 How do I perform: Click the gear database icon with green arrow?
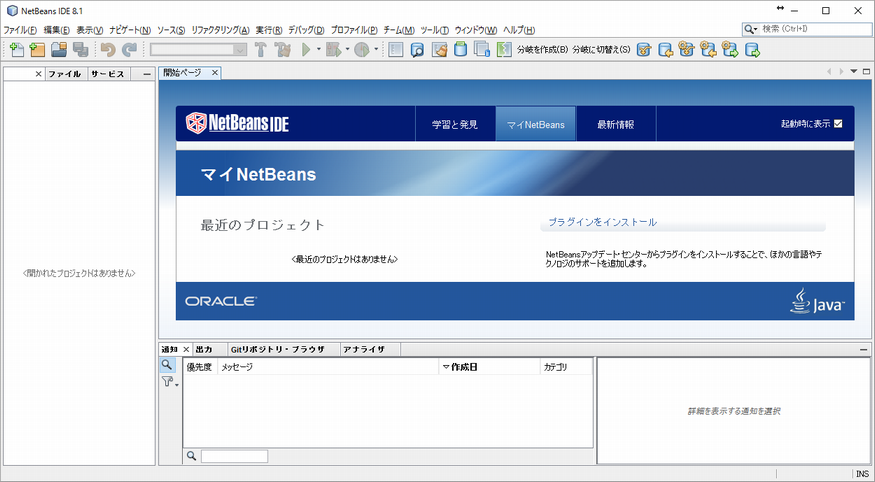coord(730,49)
